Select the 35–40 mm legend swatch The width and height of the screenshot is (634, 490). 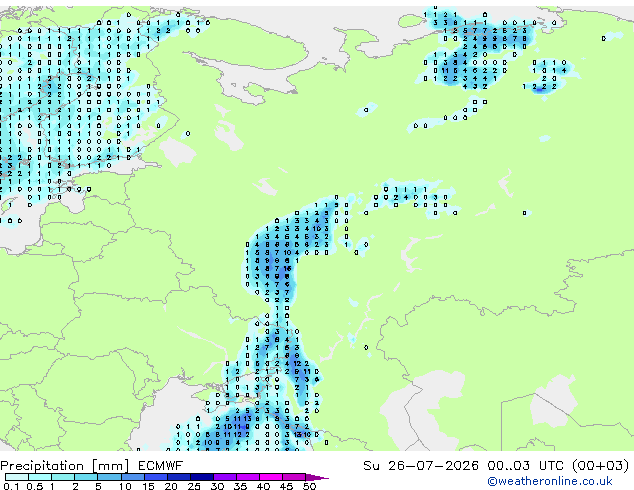point(248,477)
